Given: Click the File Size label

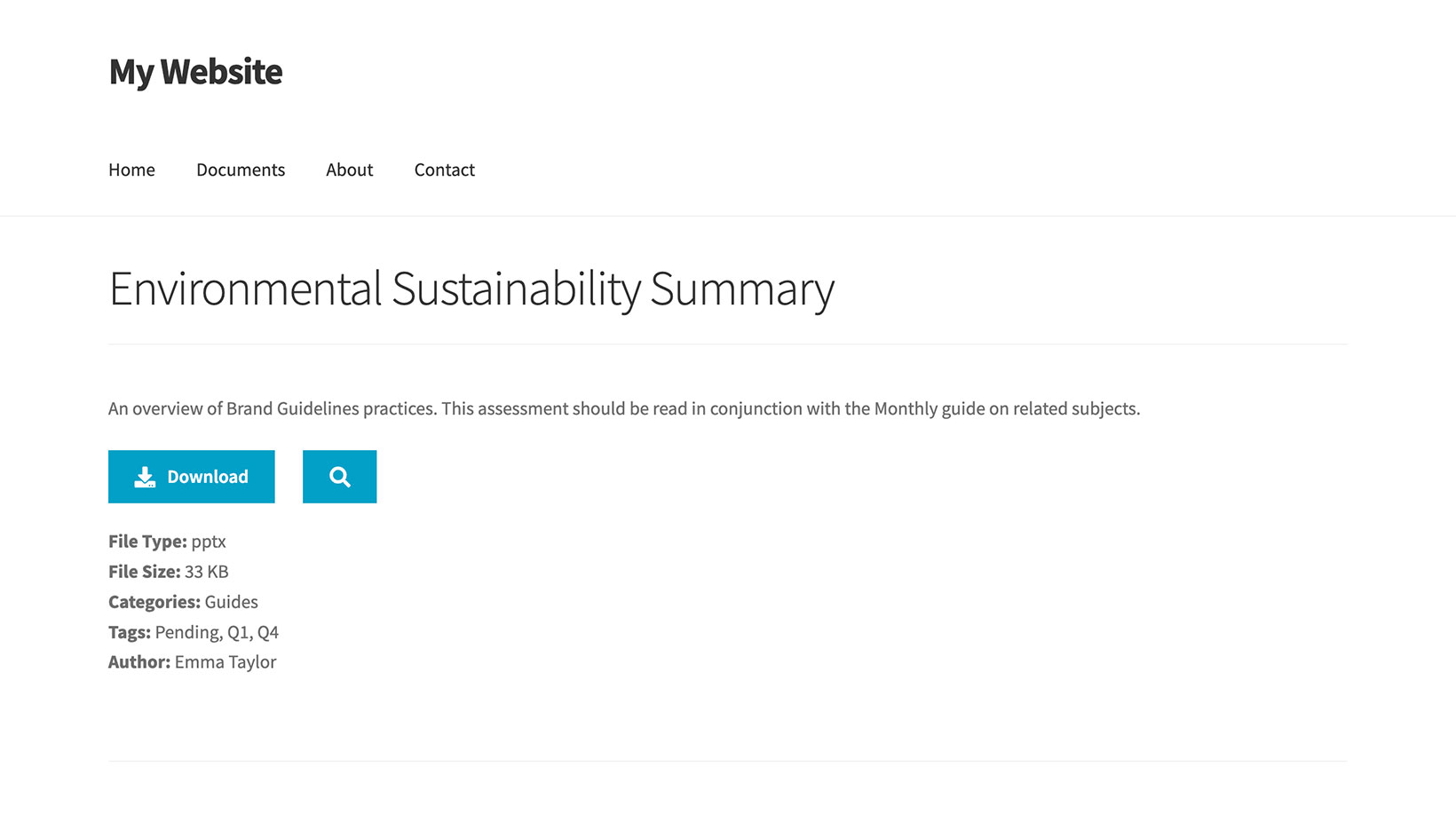Looking at the screenshot, I should click(144, 572).
